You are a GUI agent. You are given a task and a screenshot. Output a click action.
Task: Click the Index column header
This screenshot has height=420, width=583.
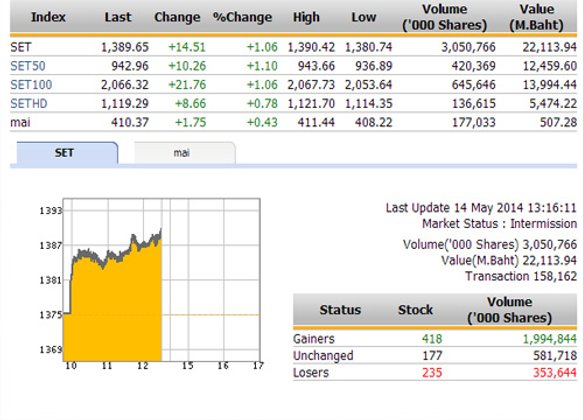[48, 17]
